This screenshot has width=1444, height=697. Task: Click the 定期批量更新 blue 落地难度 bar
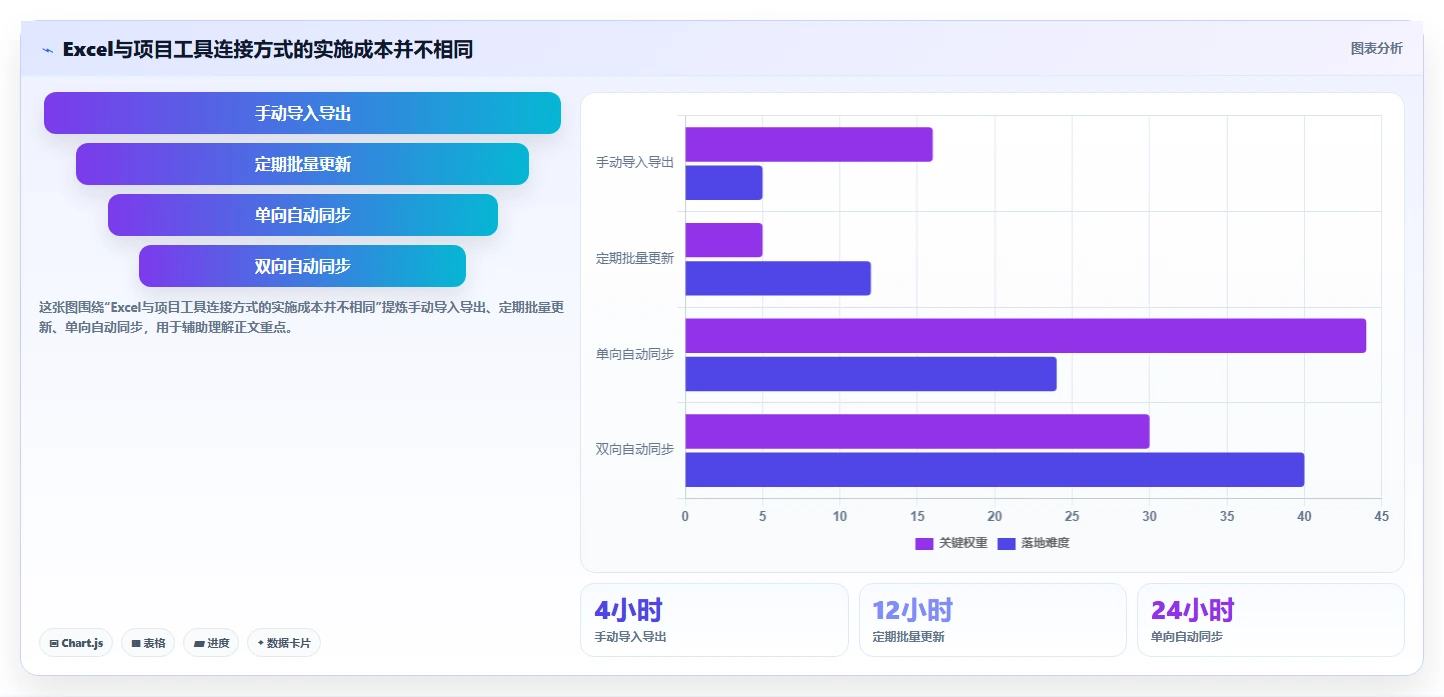[x=777, y=278]
